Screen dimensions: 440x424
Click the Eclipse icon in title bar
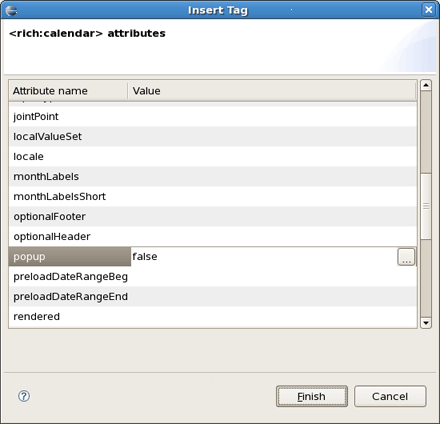(11, 10)
